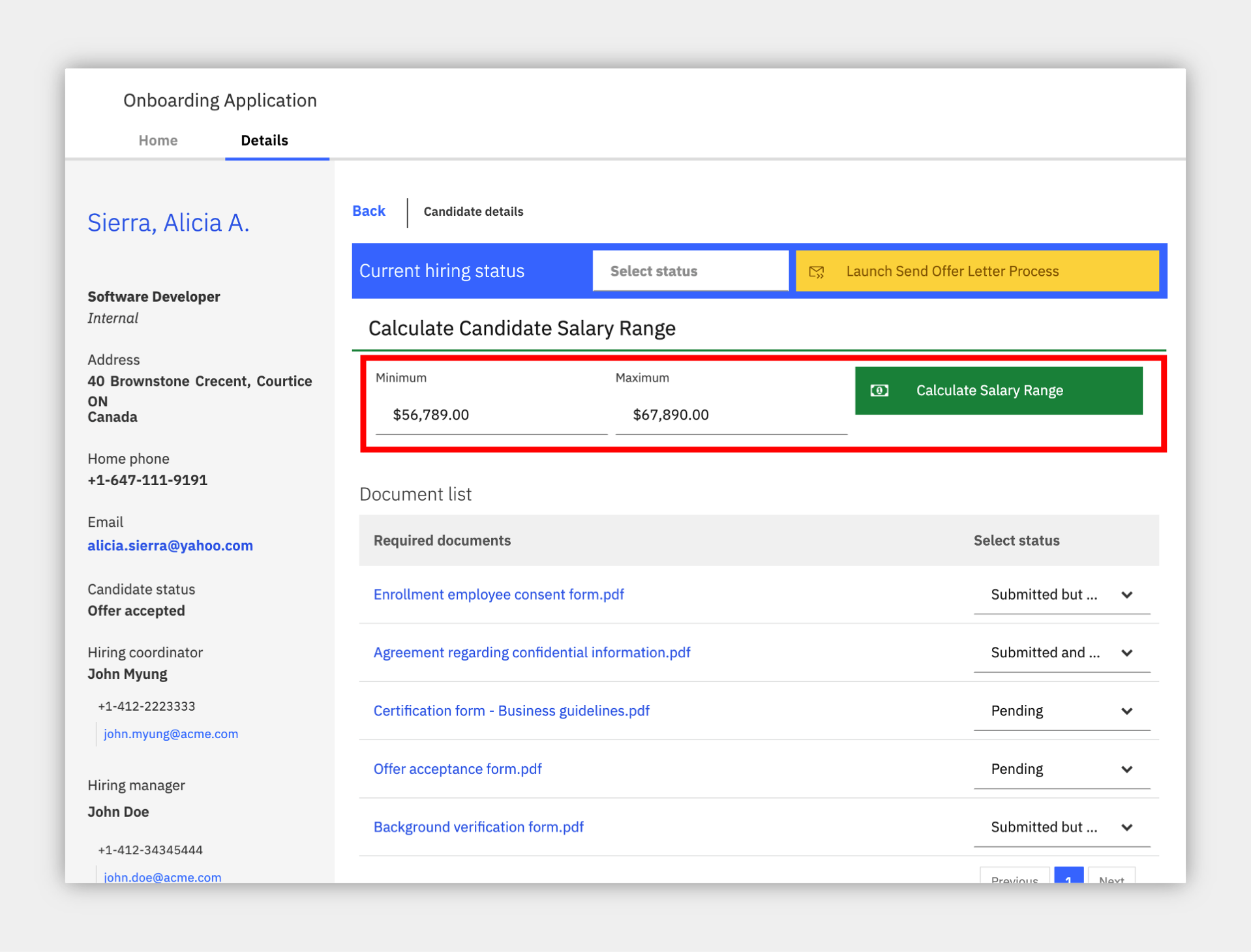Click the Calculate Candidate Salary Range heading
The width and height of the screenshot is (1251, 952).
click(522, 328)
